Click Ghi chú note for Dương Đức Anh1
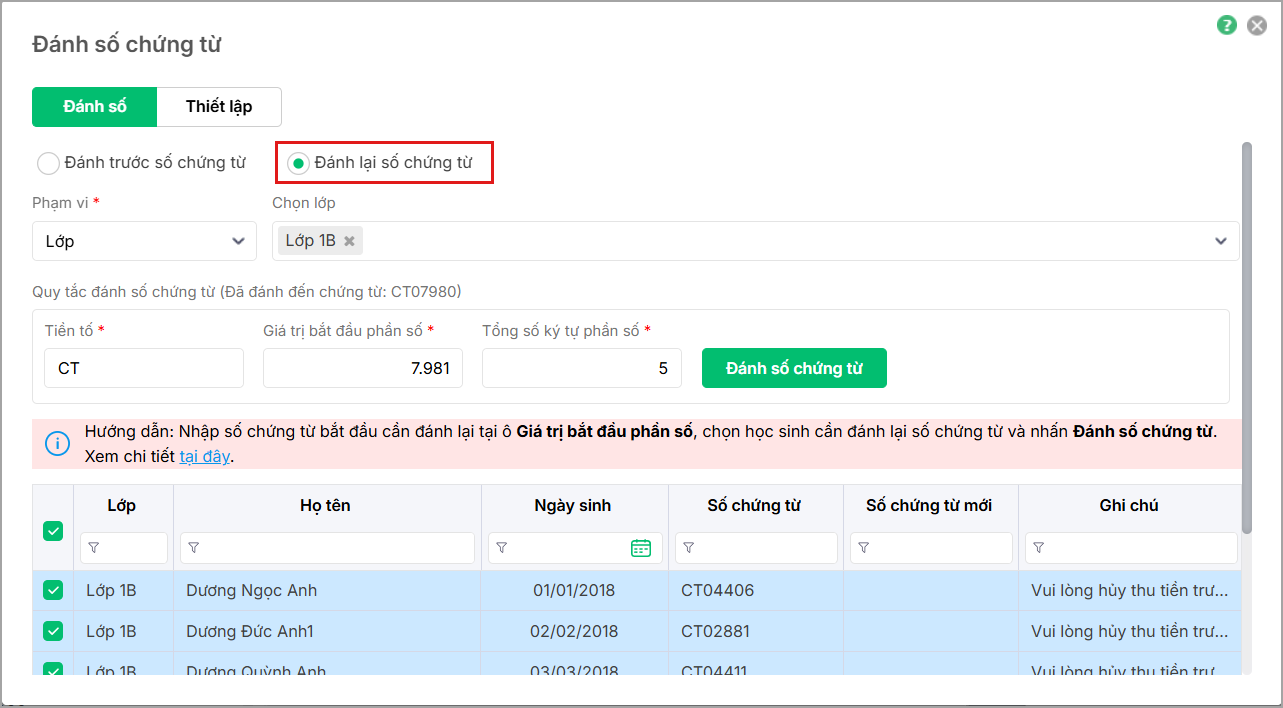The width and height of the screenshot is (1283, 708). pos(1130,632)
